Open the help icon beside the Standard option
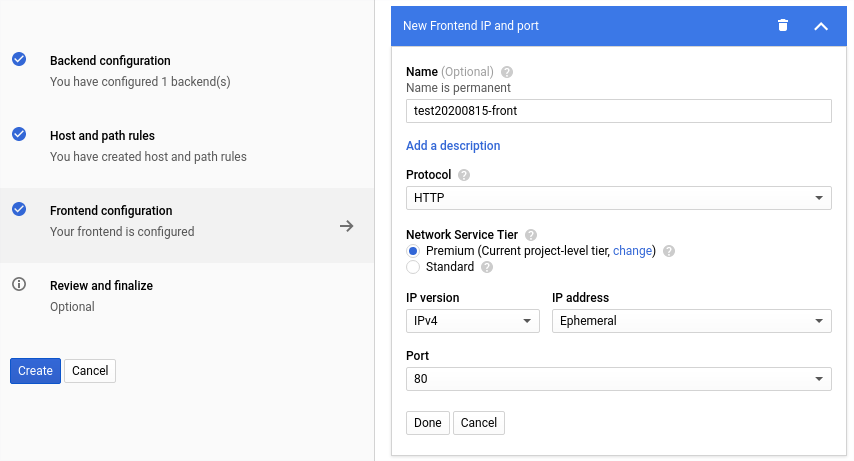 (x=487, y=267)
